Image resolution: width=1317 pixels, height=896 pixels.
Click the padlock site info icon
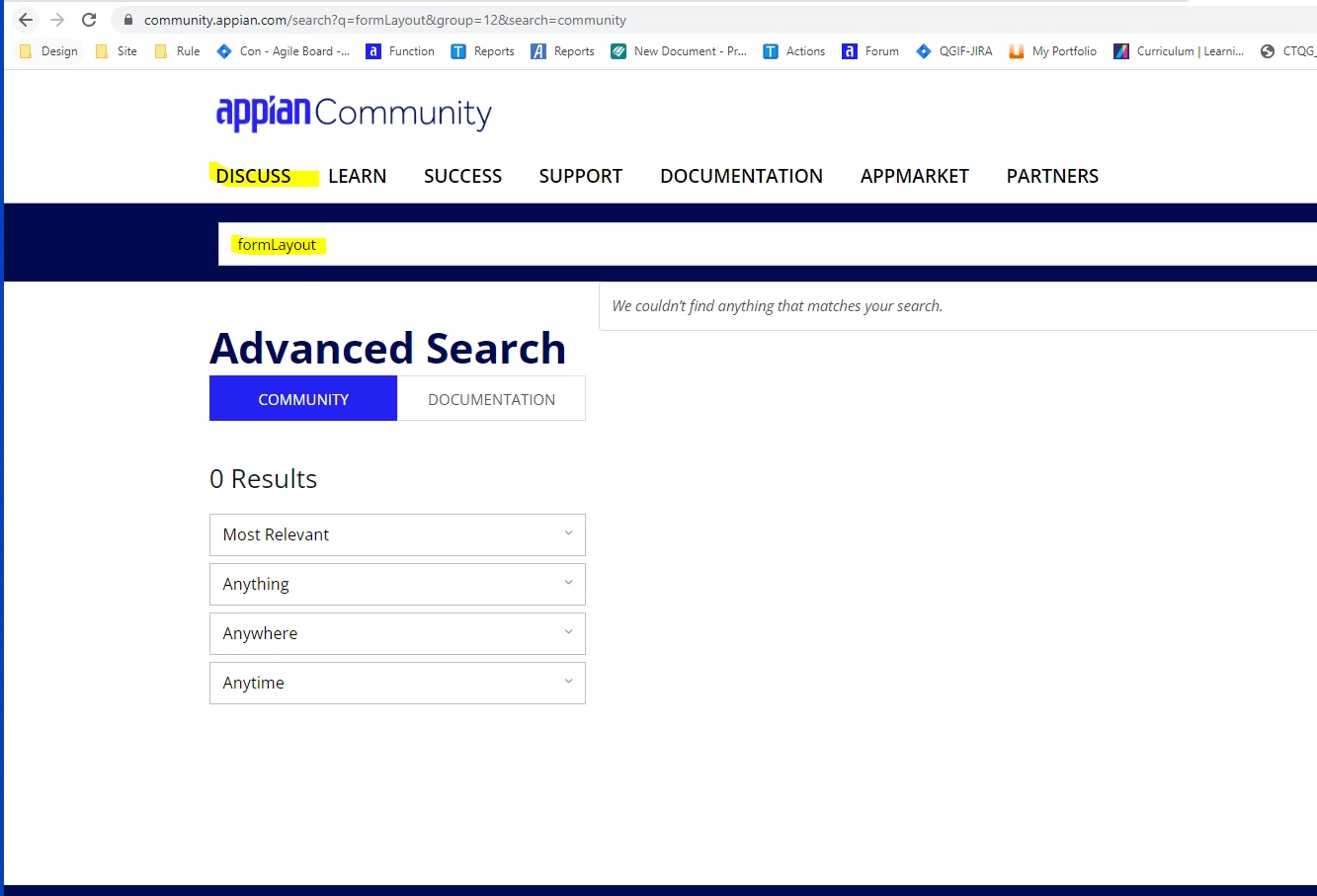pyautogui.click(x=127, y=20)
